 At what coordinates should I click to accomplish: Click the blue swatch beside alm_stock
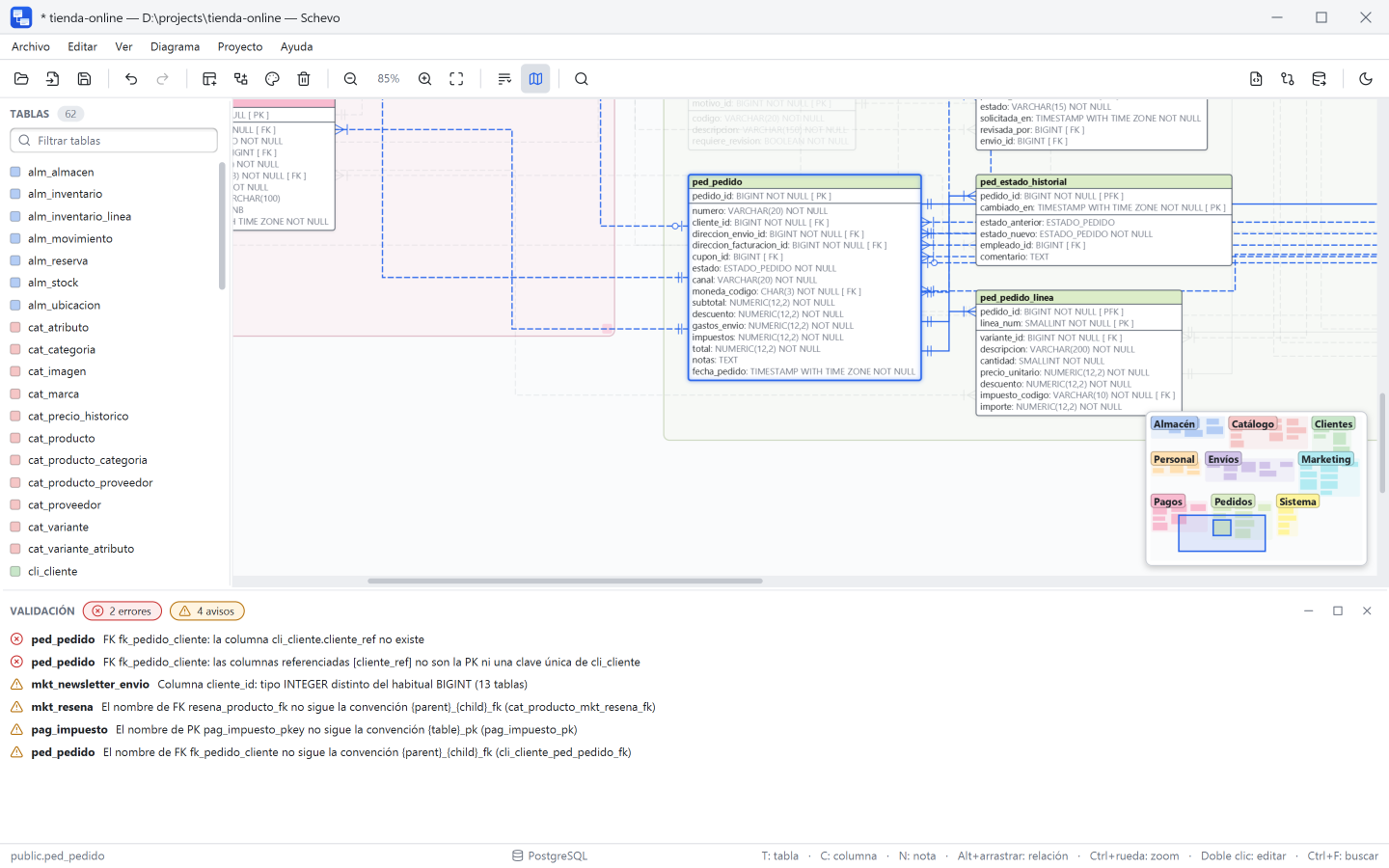click(15, 284)
